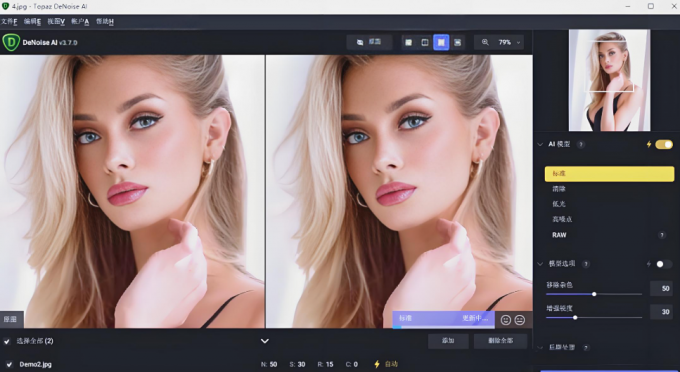Image resolution: width=680 pixels, height=372 pixels.
Task: Toggle the 模型选项 auto switch
Action: [x=664, y=264]
